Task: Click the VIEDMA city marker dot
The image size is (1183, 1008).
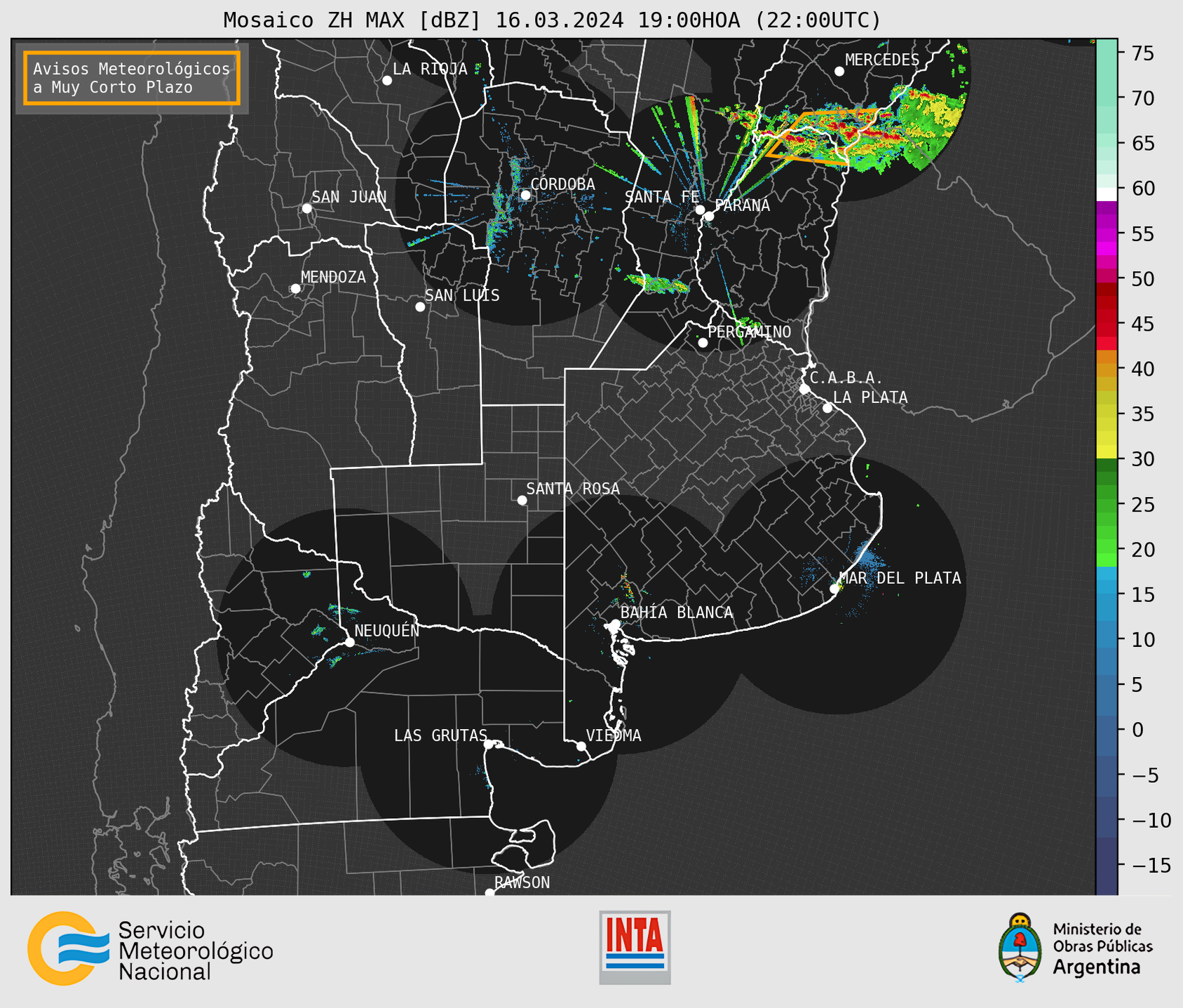Action: click(581, 746)
